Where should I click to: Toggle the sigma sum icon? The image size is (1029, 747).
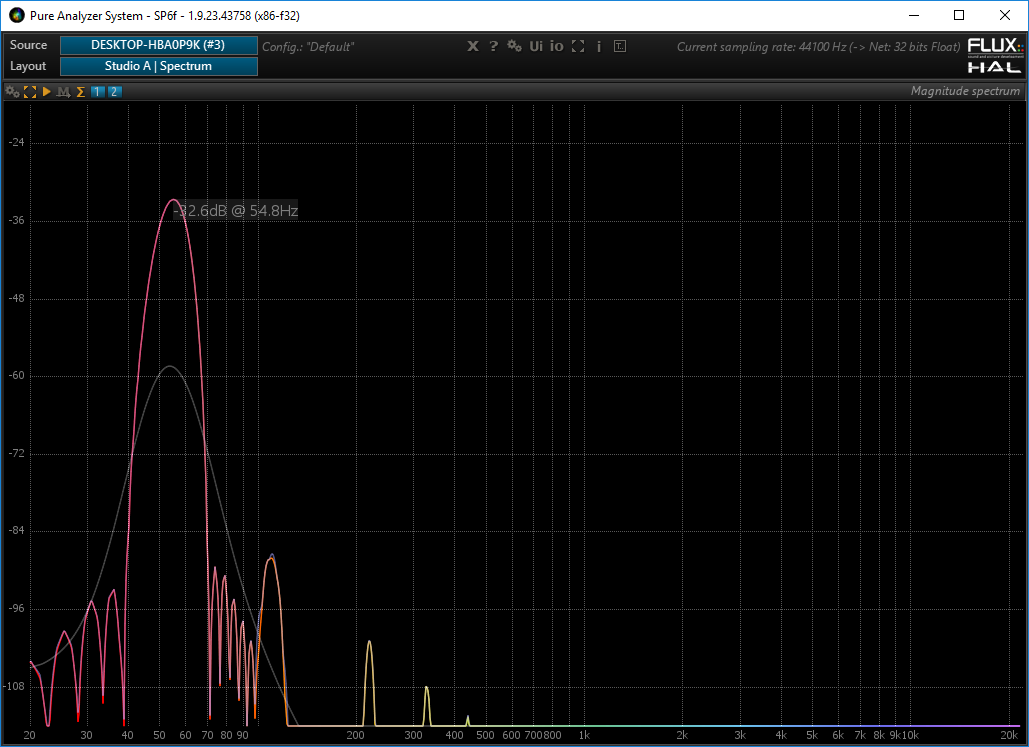pos(81,92)
